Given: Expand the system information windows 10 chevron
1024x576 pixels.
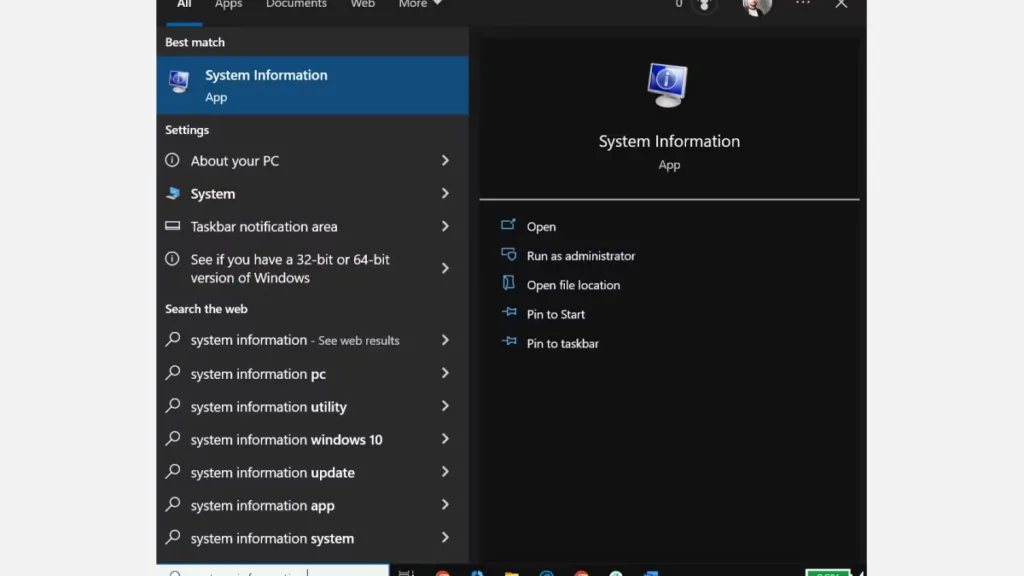Looking at the screenshot, I should point(445,439).
